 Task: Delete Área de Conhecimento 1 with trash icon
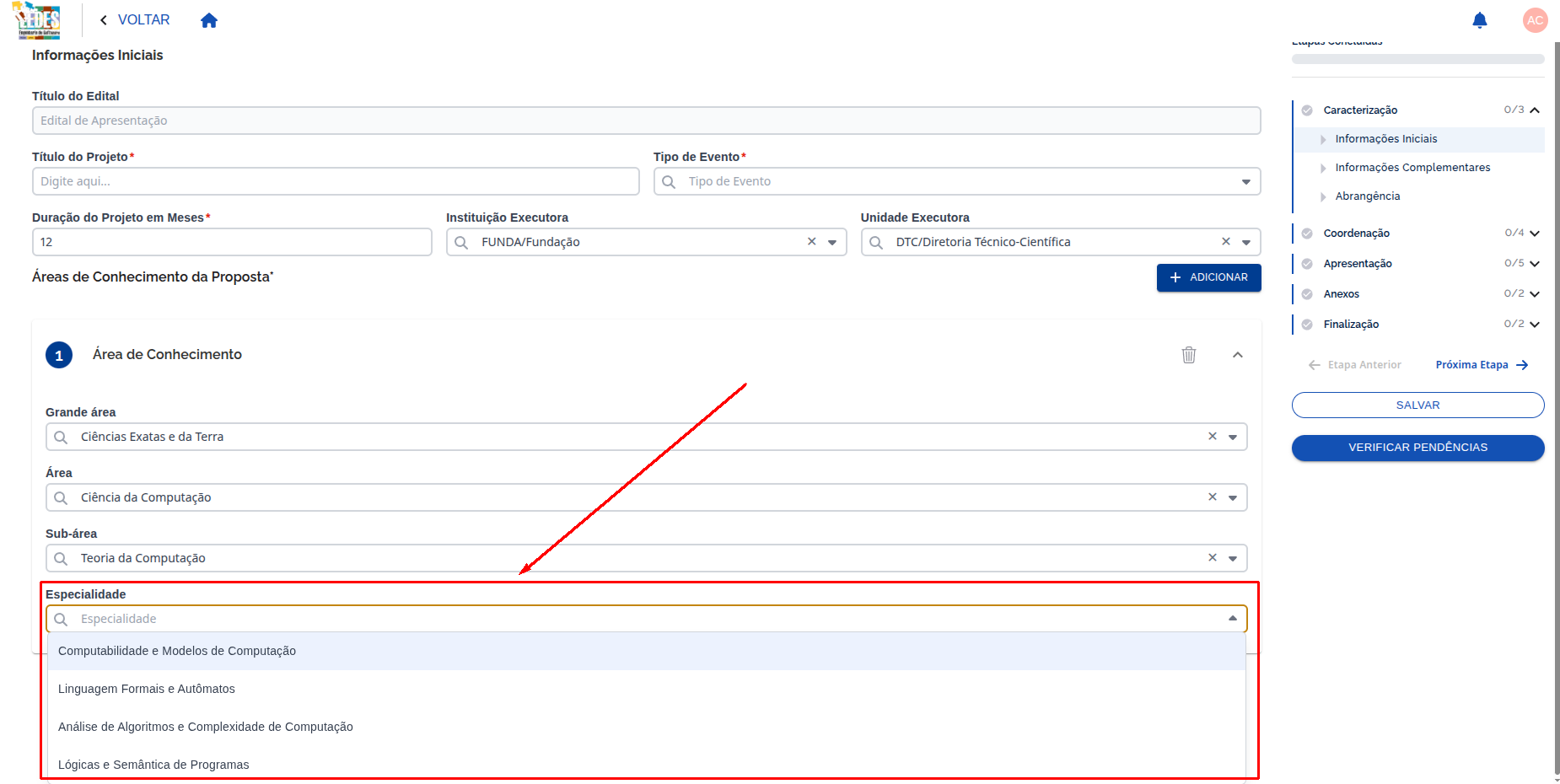pyautogui.click(x=1189, y=355)
